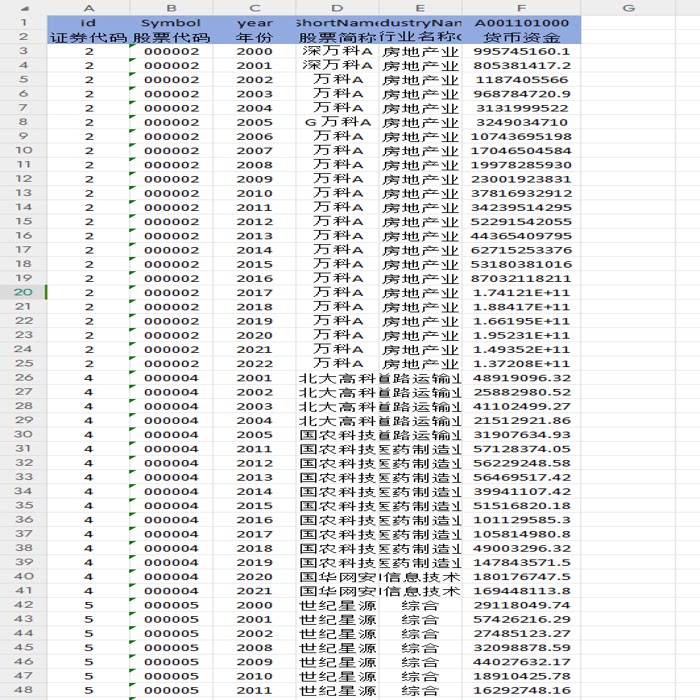Viewport: 700px width, 700px height.
Task: Select column E header
Action: 420,8
